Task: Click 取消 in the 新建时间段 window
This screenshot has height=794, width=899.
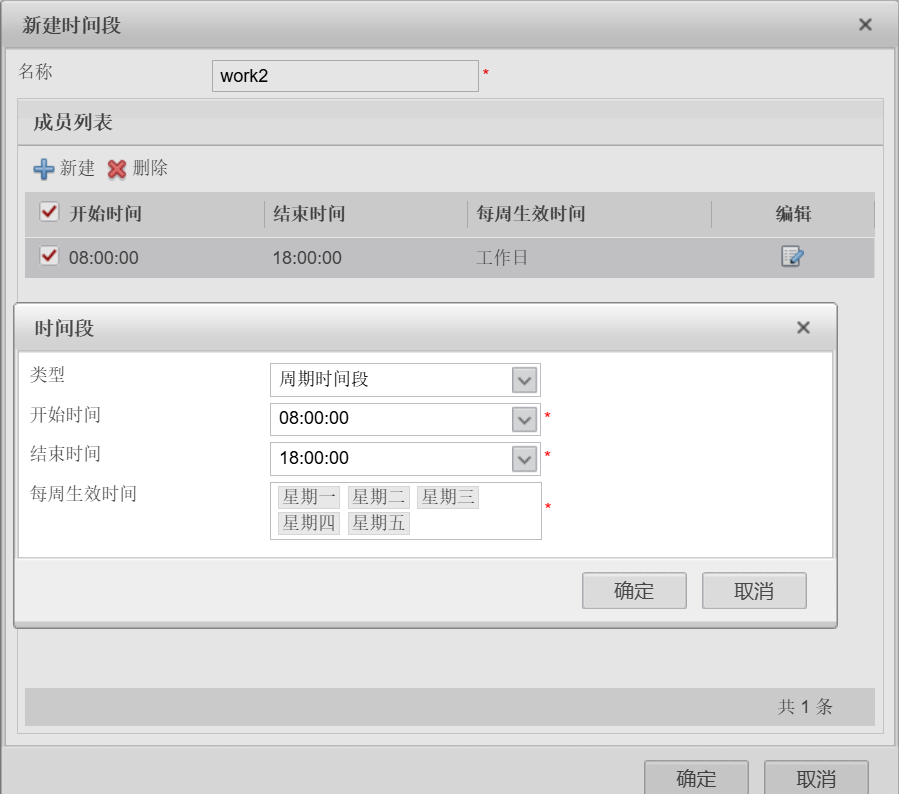Action: (x=816, y=778)
